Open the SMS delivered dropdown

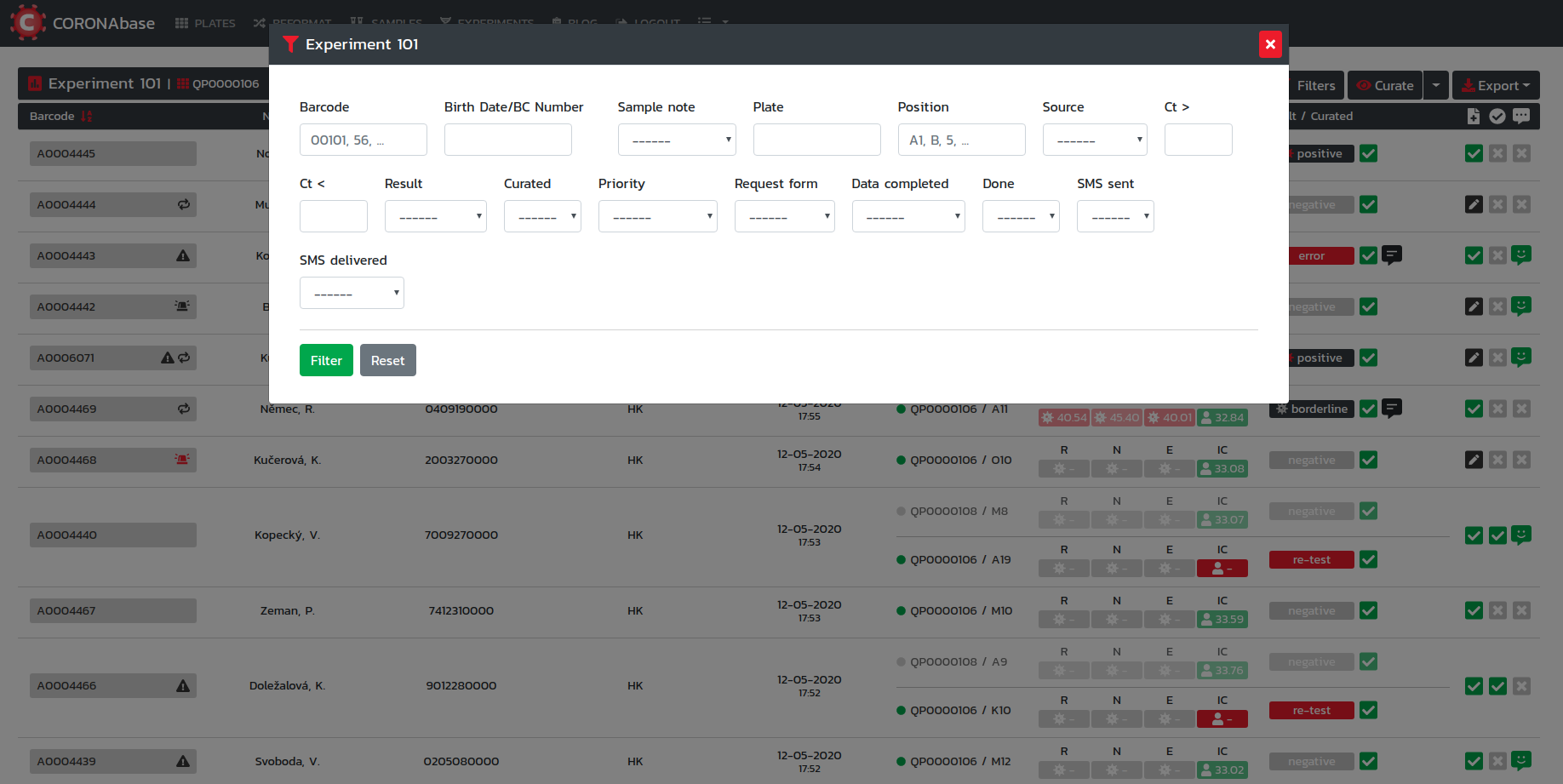[x=351, y=293]
